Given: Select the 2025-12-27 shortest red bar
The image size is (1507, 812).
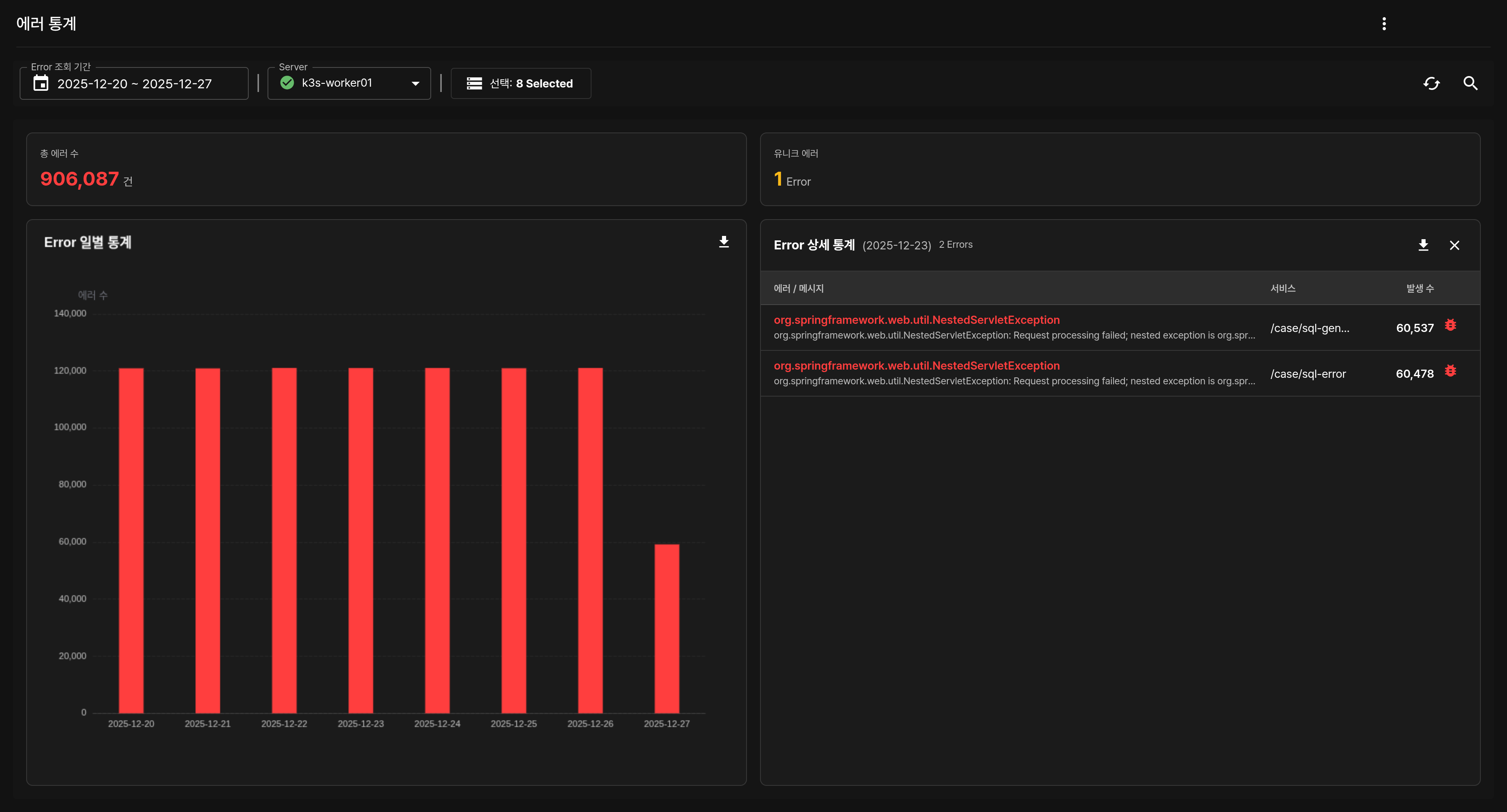Looking at the screenshot, I should [x=666, y=628].
